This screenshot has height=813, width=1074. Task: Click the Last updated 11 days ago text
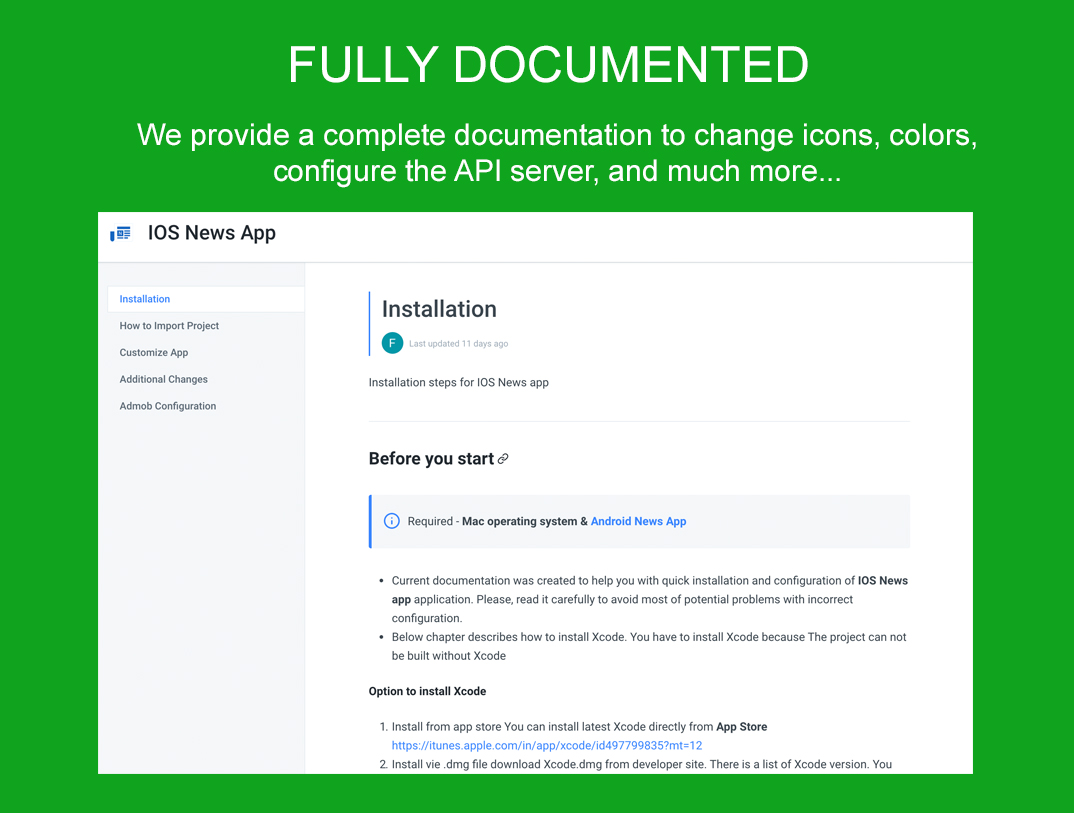(x=458, y=344)
